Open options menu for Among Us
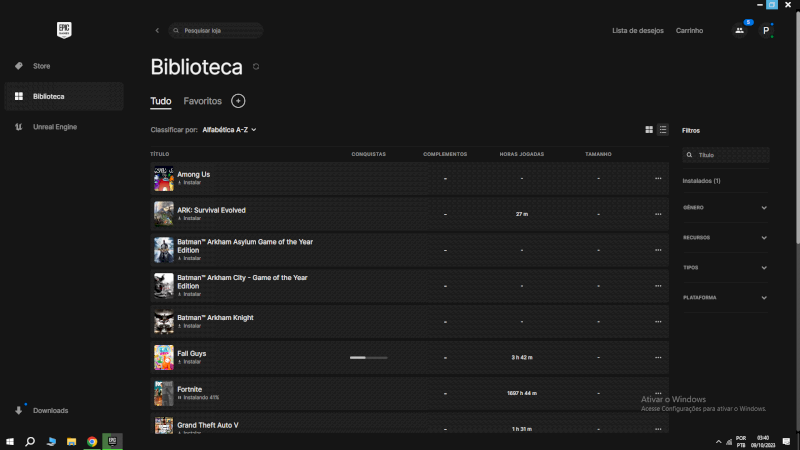The width and height of the screenshot is (800, 450). click(658, 178)
